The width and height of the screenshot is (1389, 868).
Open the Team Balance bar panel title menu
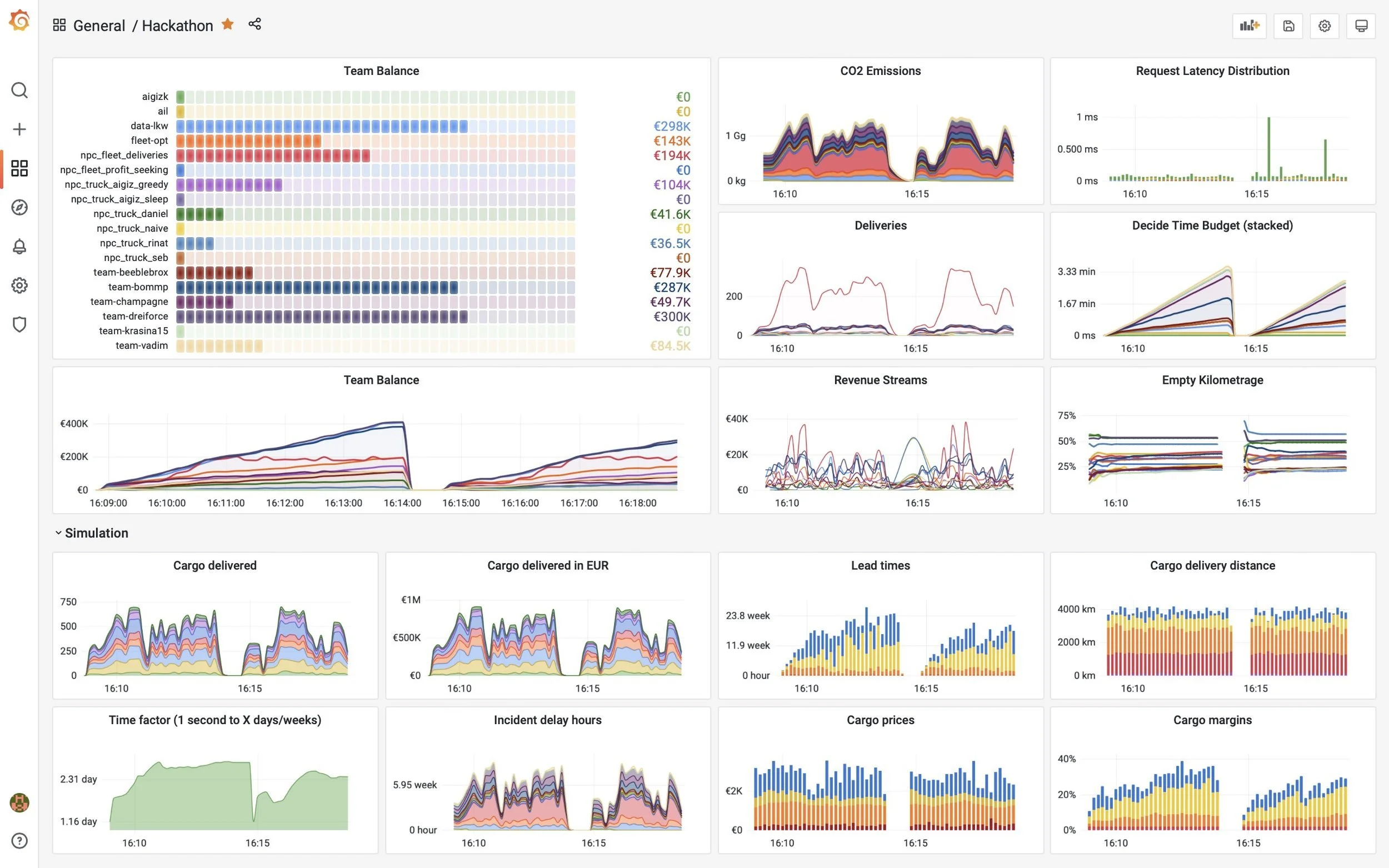point(381,71)
